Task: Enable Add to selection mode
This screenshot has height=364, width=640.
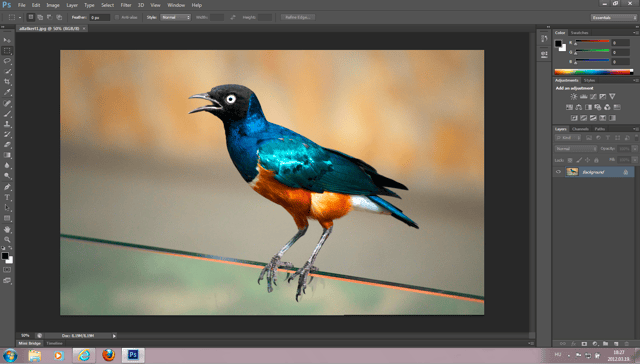Action: click(x=40, y=18)
